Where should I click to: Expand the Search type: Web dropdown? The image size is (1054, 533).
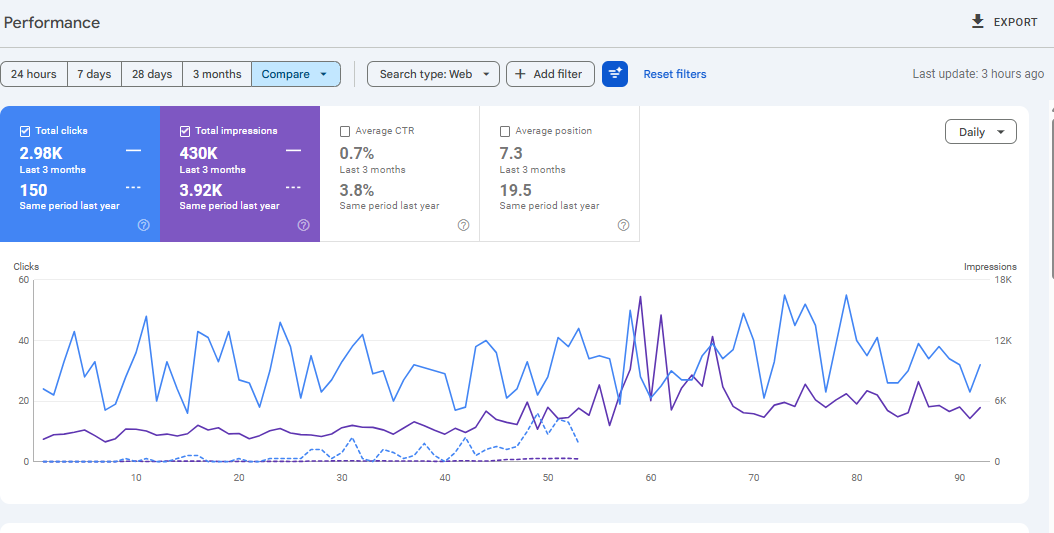click(433, 74)
